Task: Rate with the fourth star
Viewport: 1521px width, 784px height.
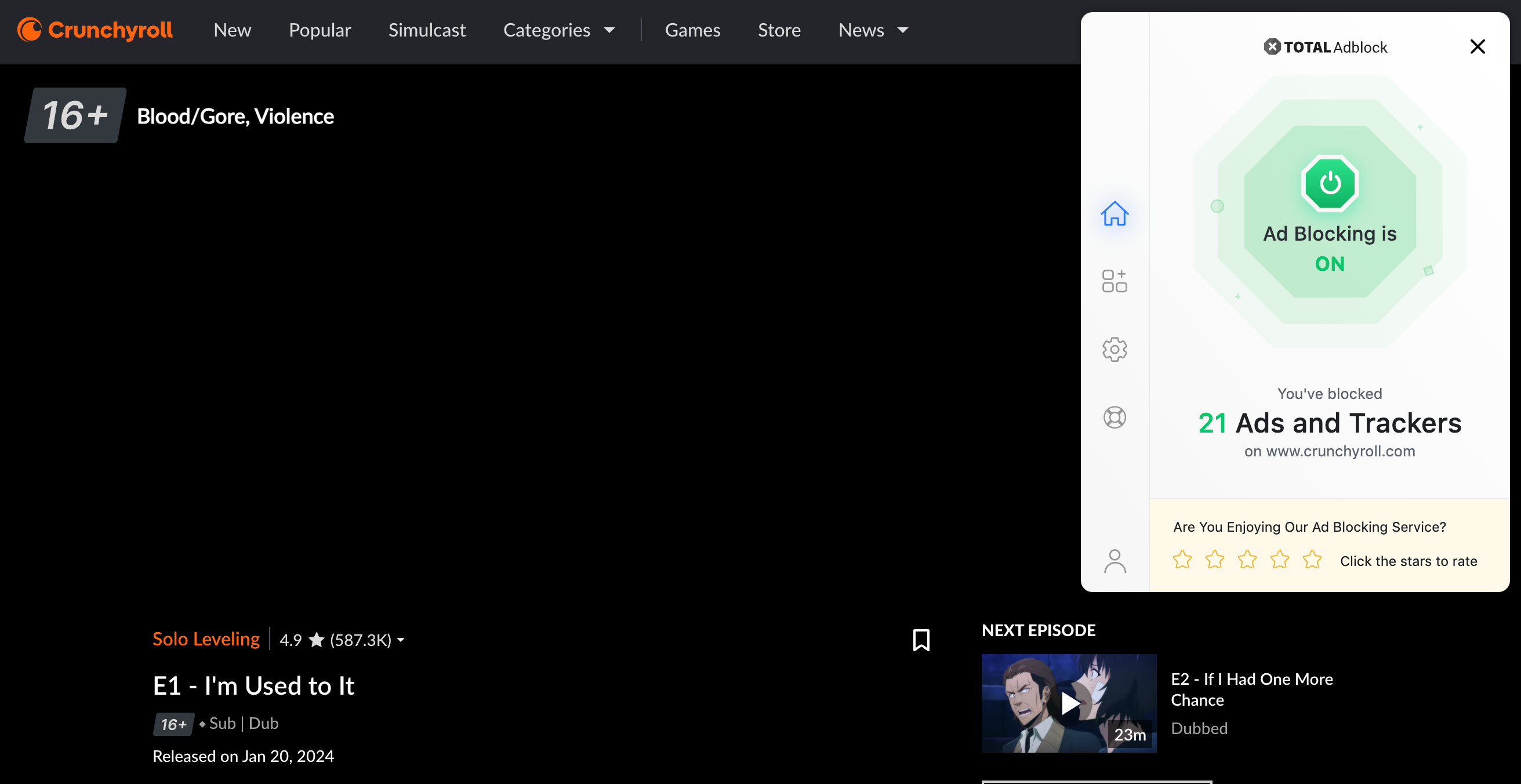Action: click(1280, 559)
